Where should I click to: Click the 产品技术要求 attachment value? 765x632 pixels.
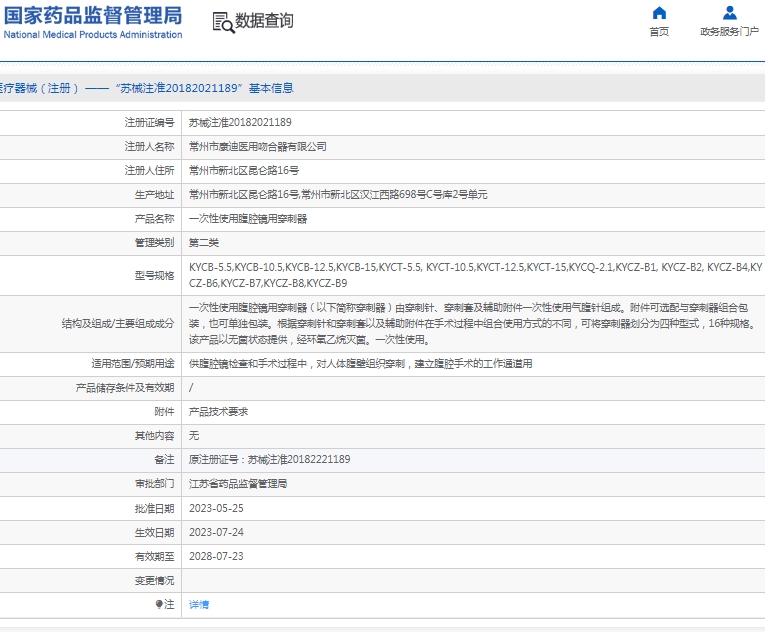pyautogui.click(x=218, y=411)
